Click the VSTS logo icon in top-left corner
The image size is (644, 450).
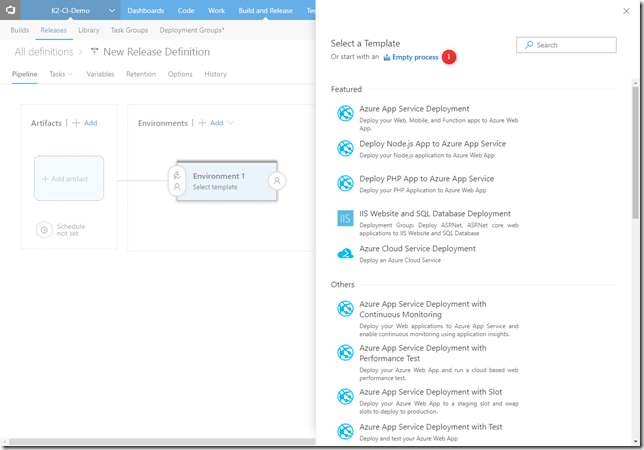point(10,10)
